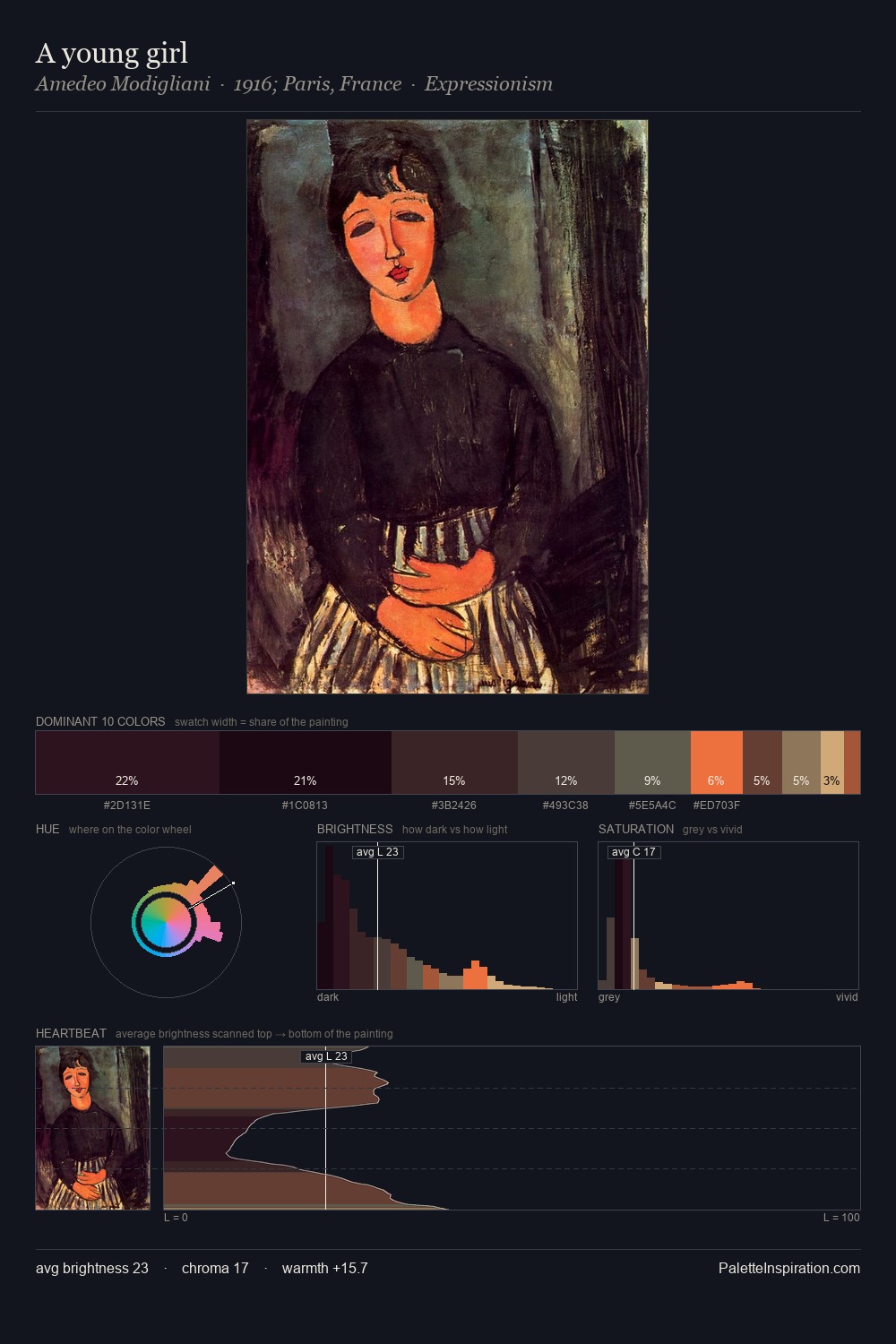This screenshot has height=1344, width=896.
Task: Open the main Modigliani painting image
Action: pyautogui.click(x=447, y=407)
